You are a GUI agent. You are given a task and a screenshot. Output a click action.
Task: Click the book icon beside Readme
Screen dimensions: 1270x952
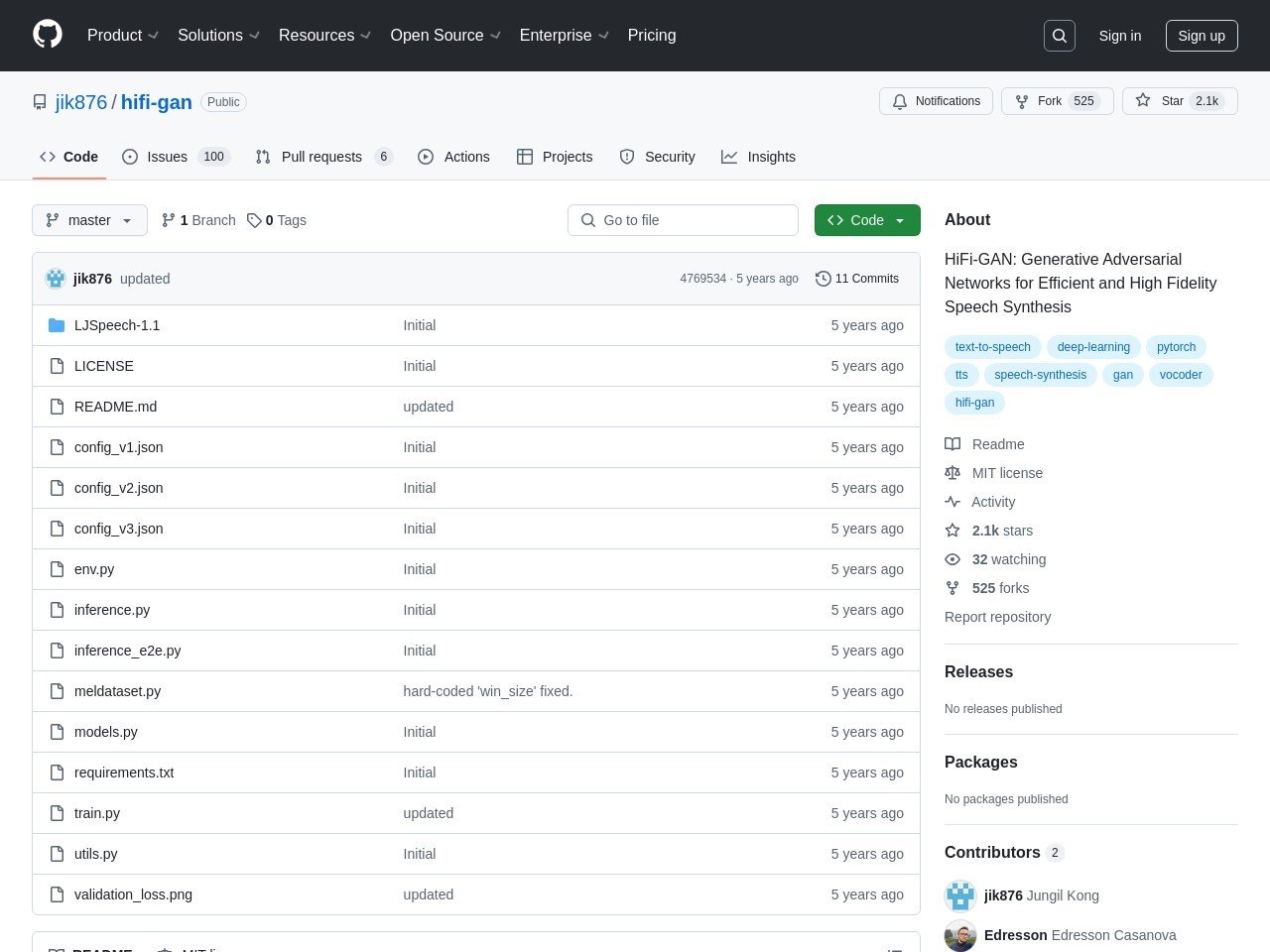(x=952, y=444)
